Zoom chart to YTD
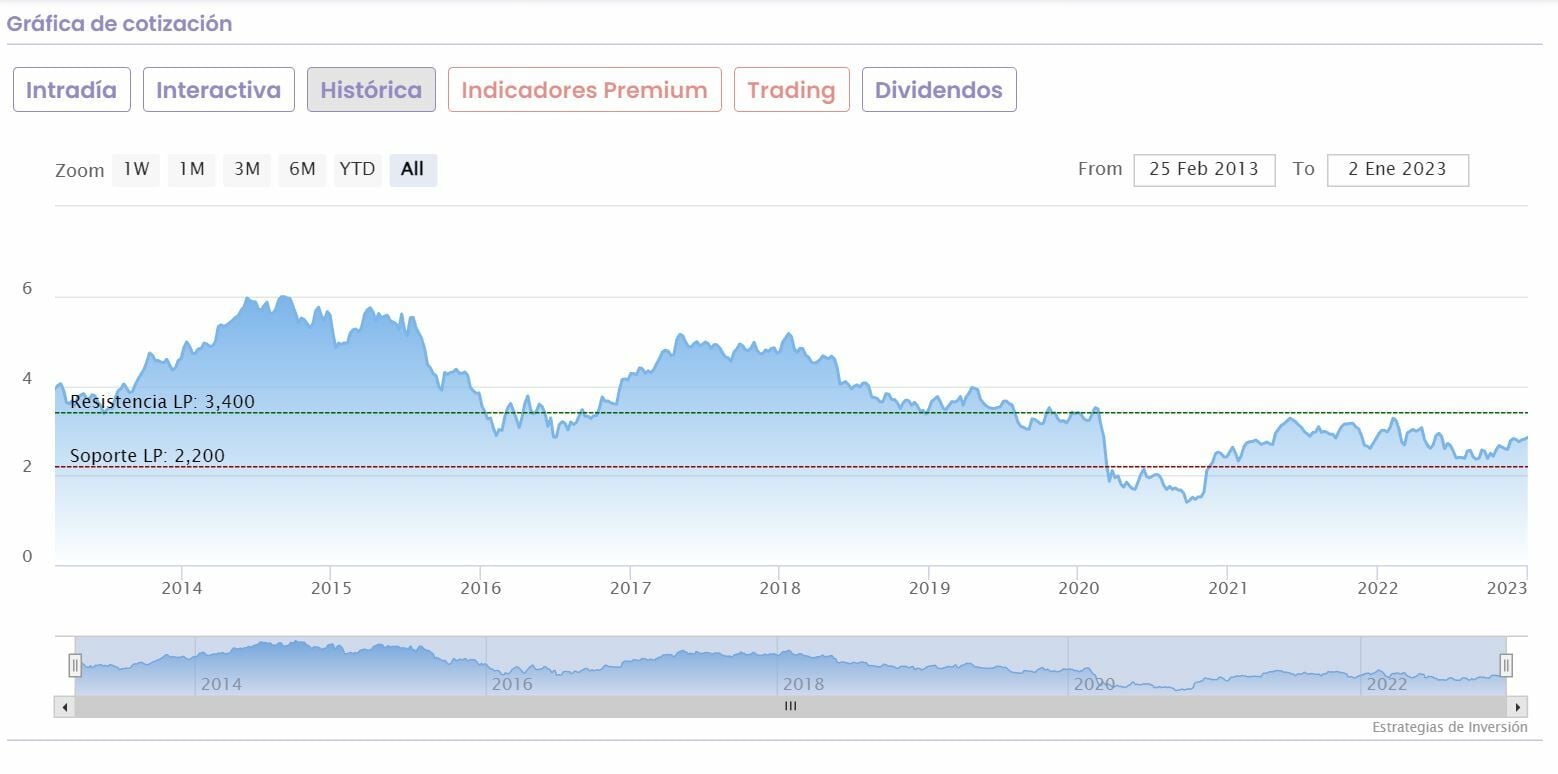This screenshot has height=774, width=1558. pyautogui.click(x=357, y=169)
